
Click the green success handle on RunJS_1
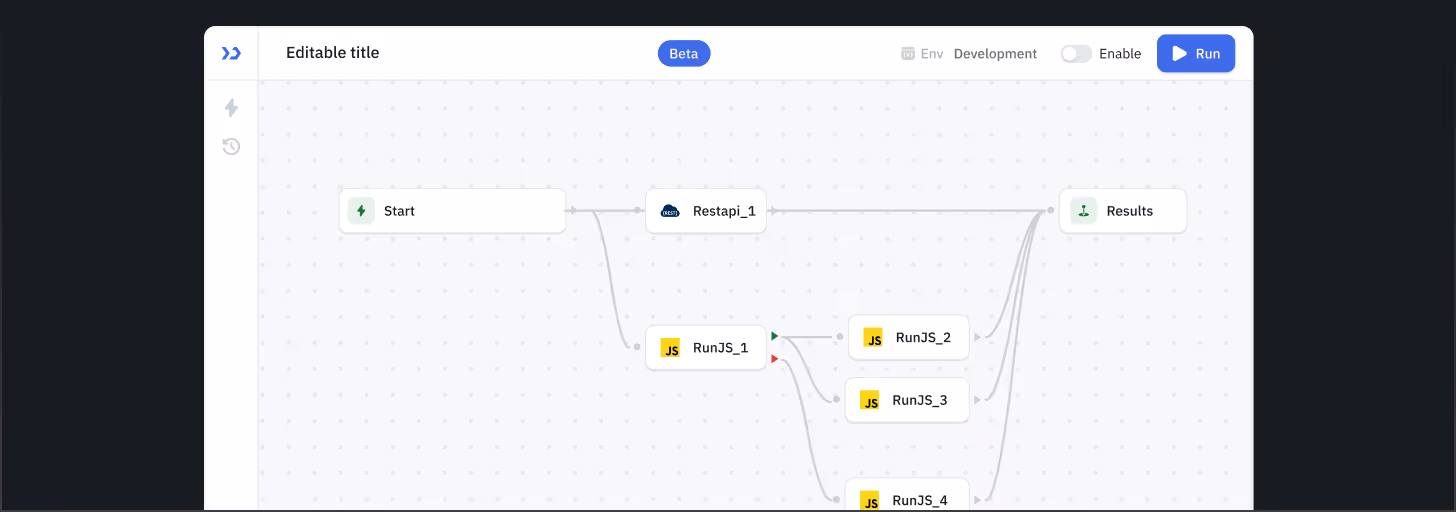point(774,336)
